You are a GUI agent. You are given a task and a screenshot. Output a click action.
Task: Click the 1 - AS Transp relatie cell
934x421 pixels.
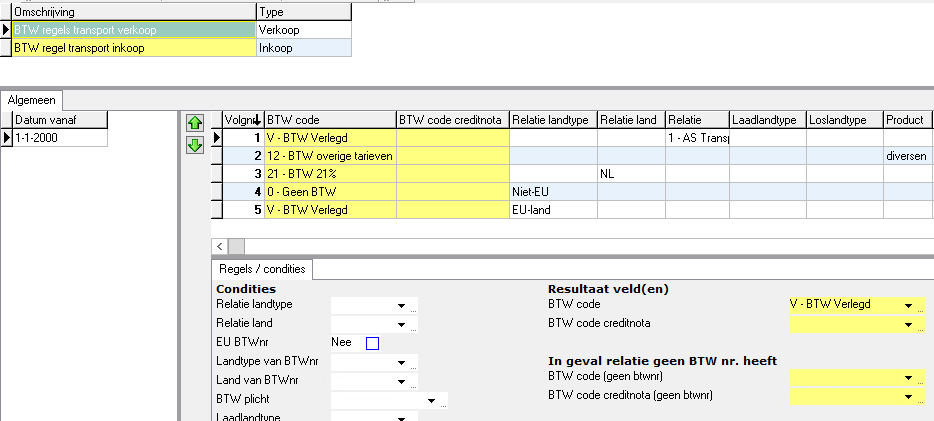click(698, 138)
